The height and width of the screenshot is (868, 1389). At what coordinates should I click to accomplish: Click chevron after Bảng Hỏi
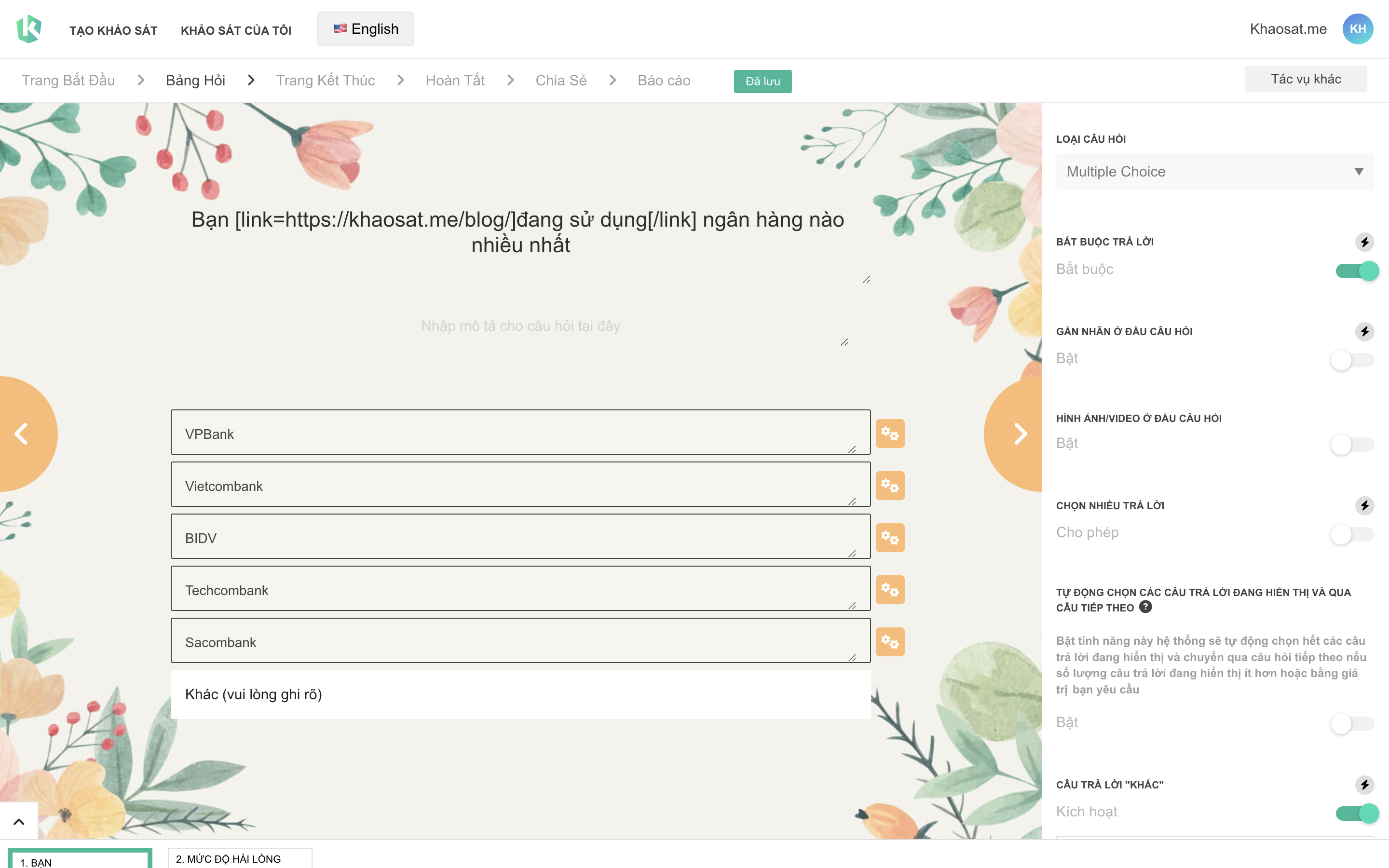tap(251, 80)
